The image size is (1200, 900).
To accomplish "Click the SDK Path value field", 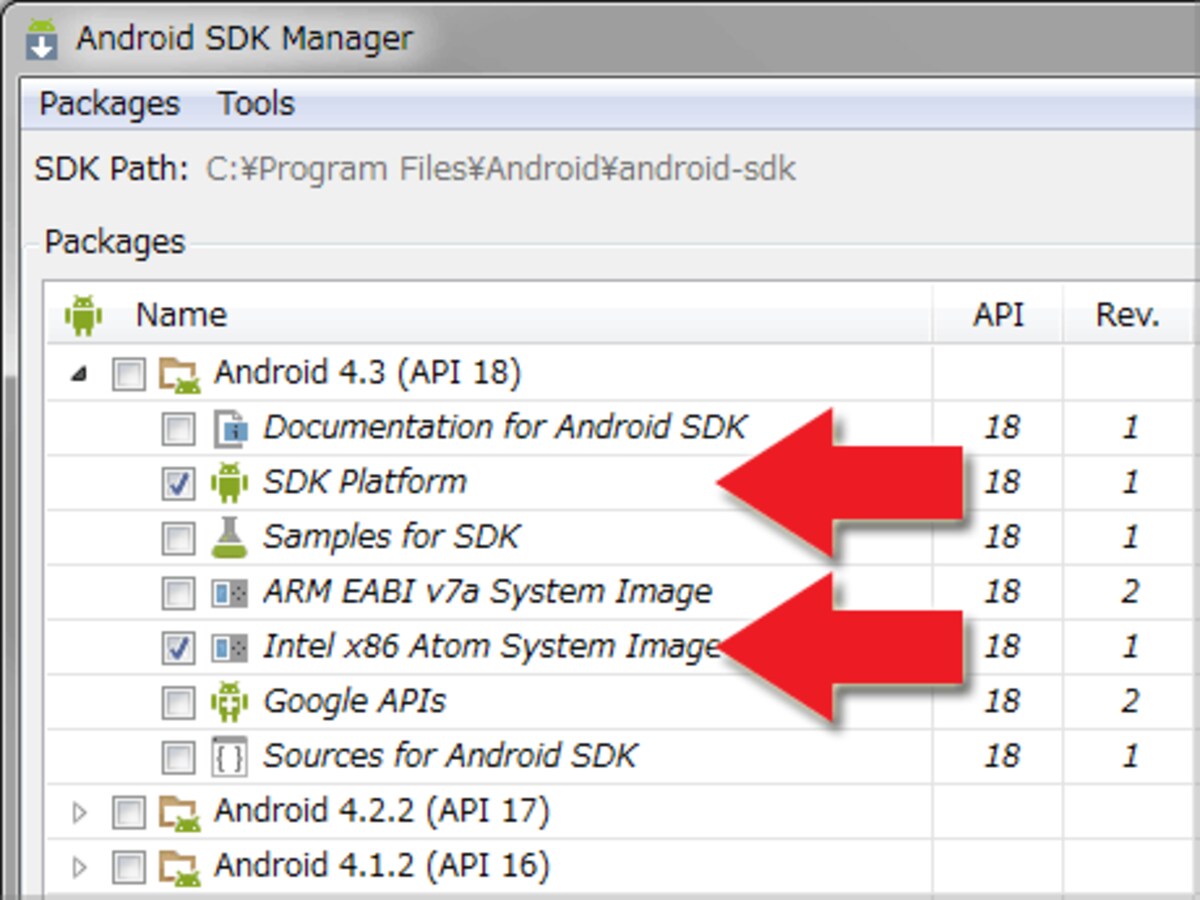I will tap(501, 169).
